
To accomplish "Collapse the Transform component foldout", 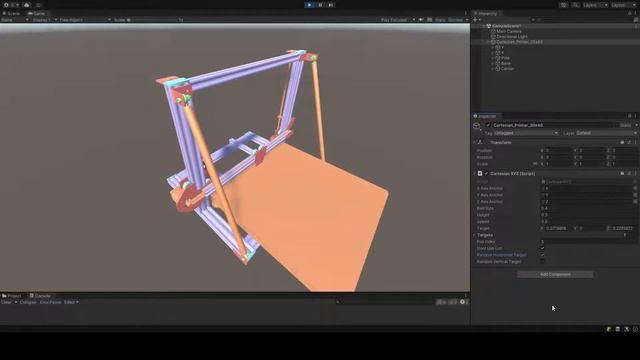I will pos(475,142).
